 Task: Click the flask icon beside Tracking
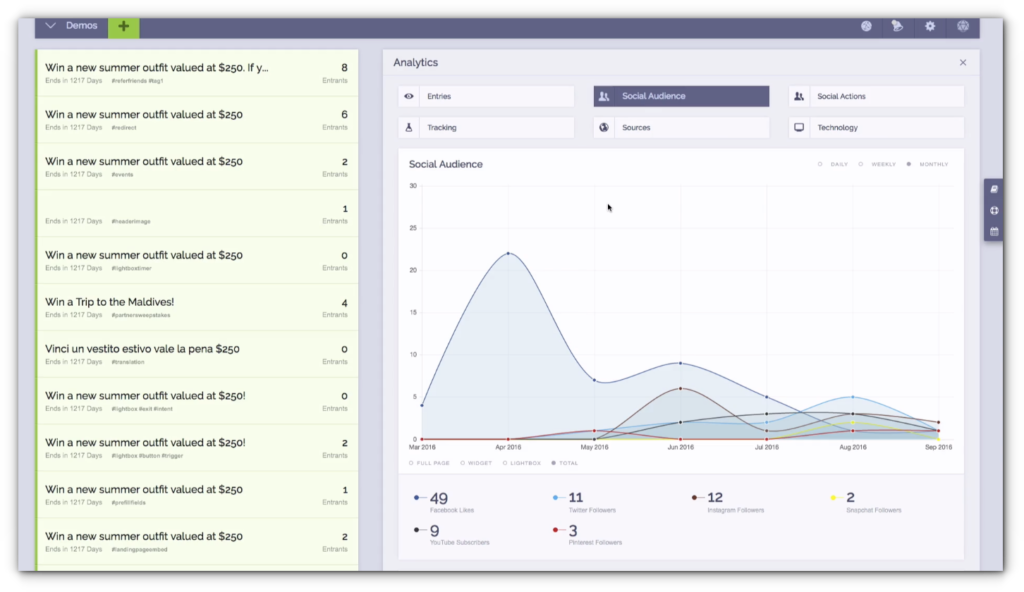409,127
